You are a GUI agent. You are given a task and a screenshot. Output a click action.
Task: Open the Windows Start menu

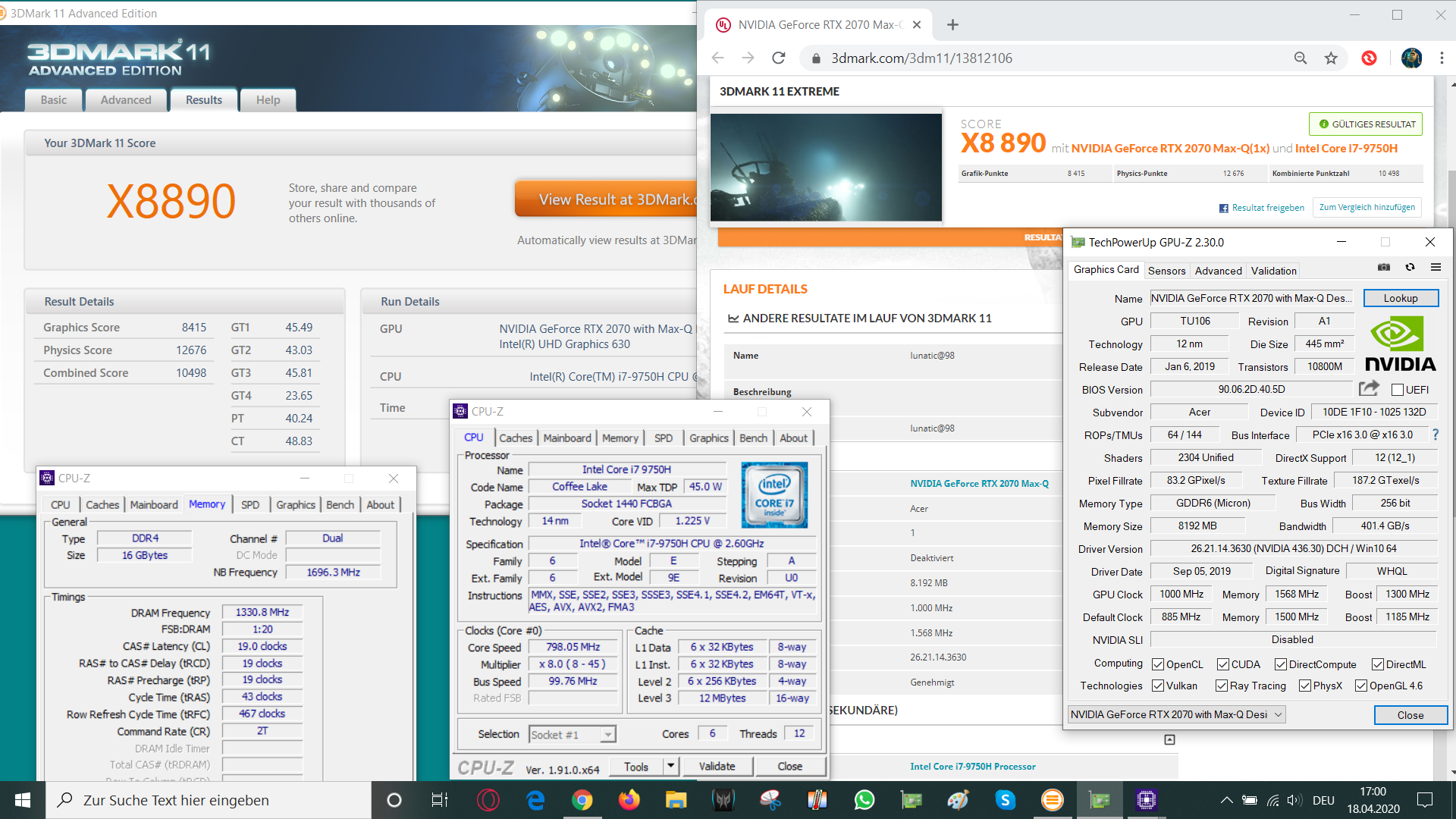click(x=23, y=800)
